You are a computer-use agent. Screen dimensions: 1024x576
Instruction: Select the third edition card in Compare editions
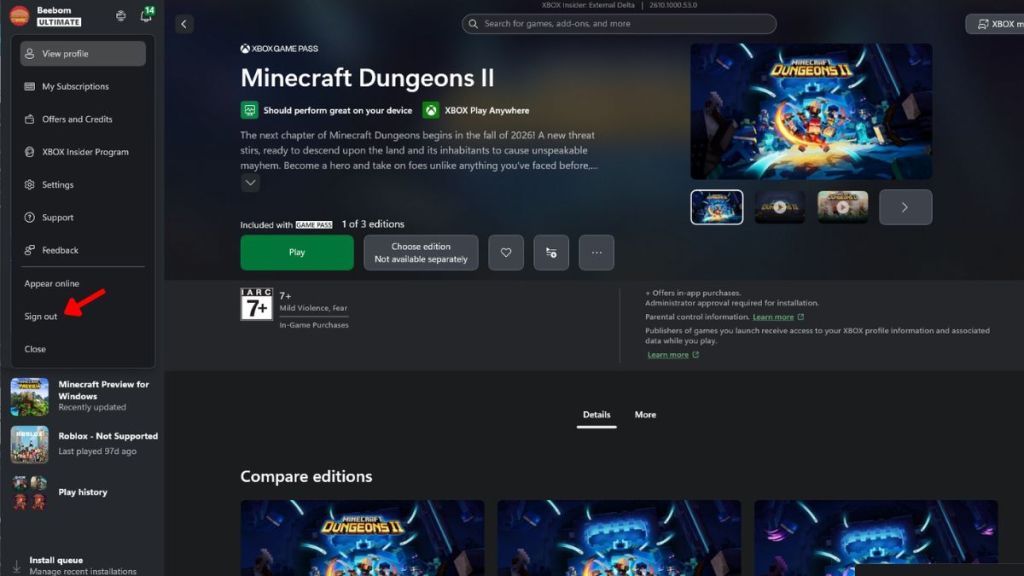[876, 538]
